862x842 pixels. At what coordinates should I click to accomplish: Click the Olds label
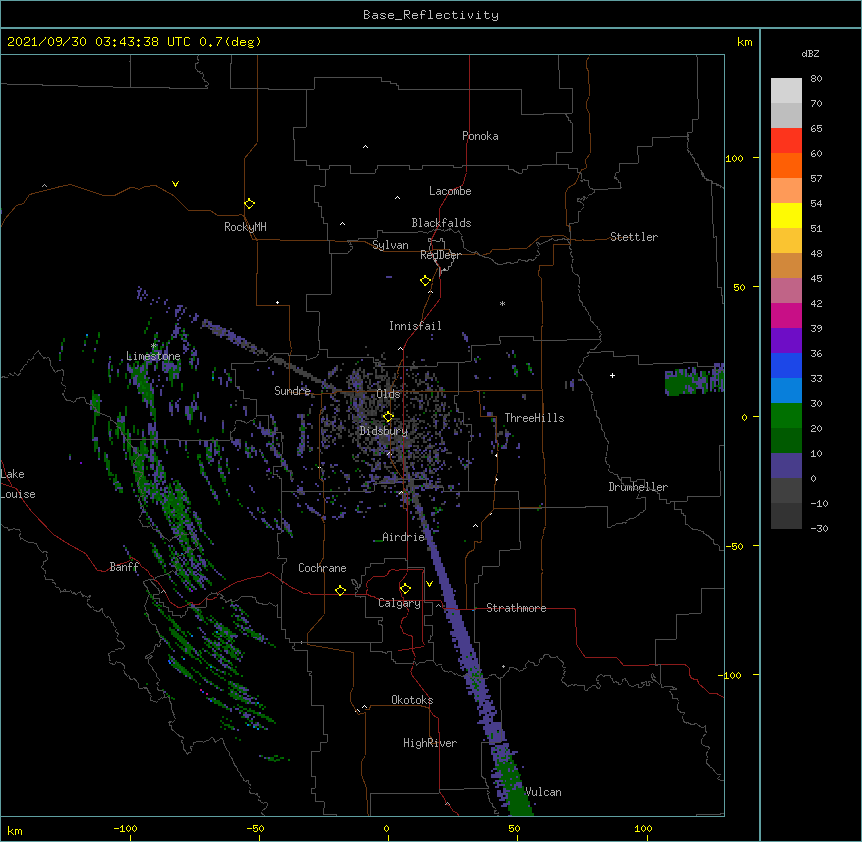tap(388, 394)
